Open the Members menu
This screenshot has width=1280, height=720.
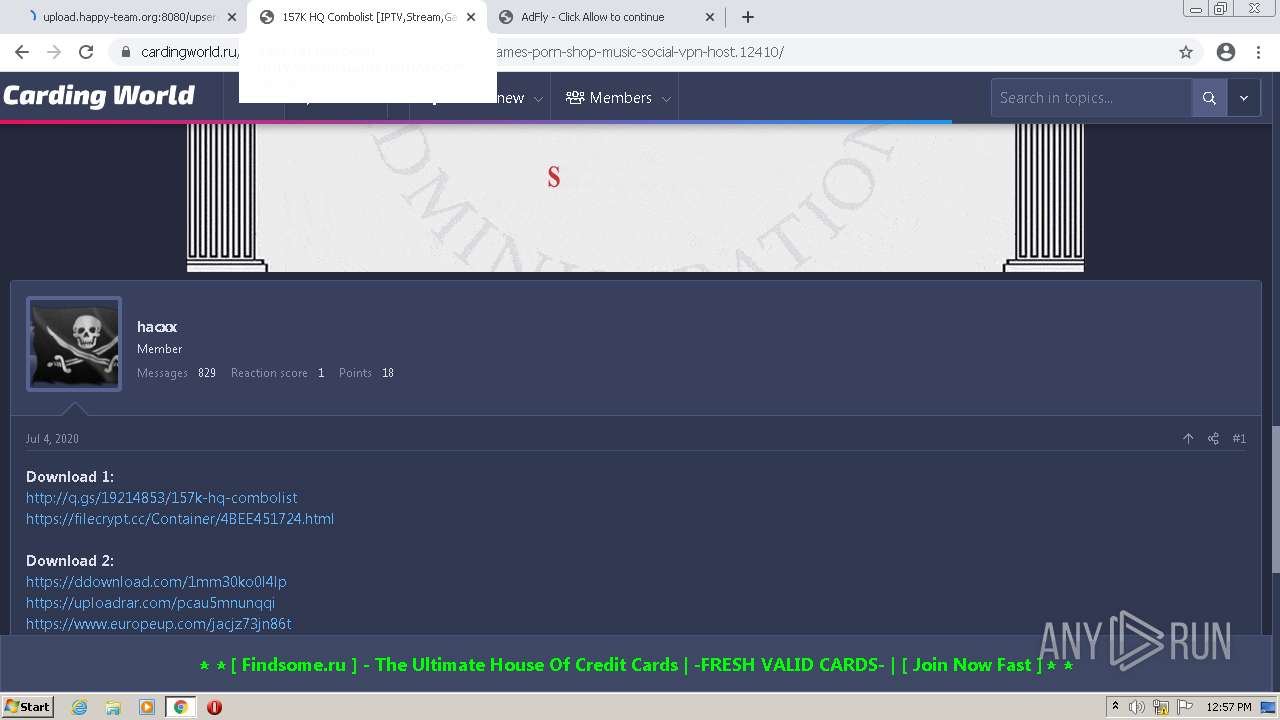coord(609,98)
